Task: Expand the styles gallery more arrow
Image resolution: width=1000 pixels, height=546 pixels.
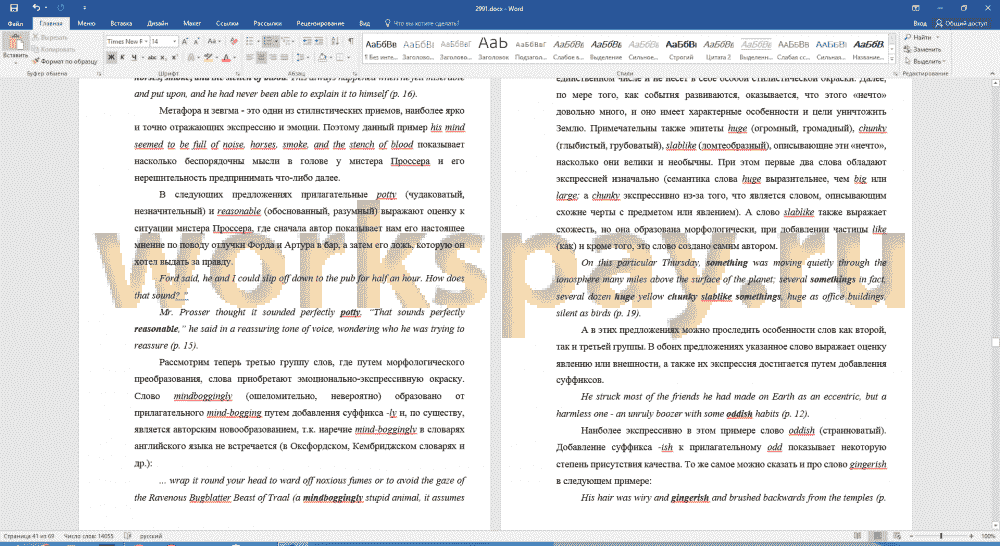Action: point(891,59)
